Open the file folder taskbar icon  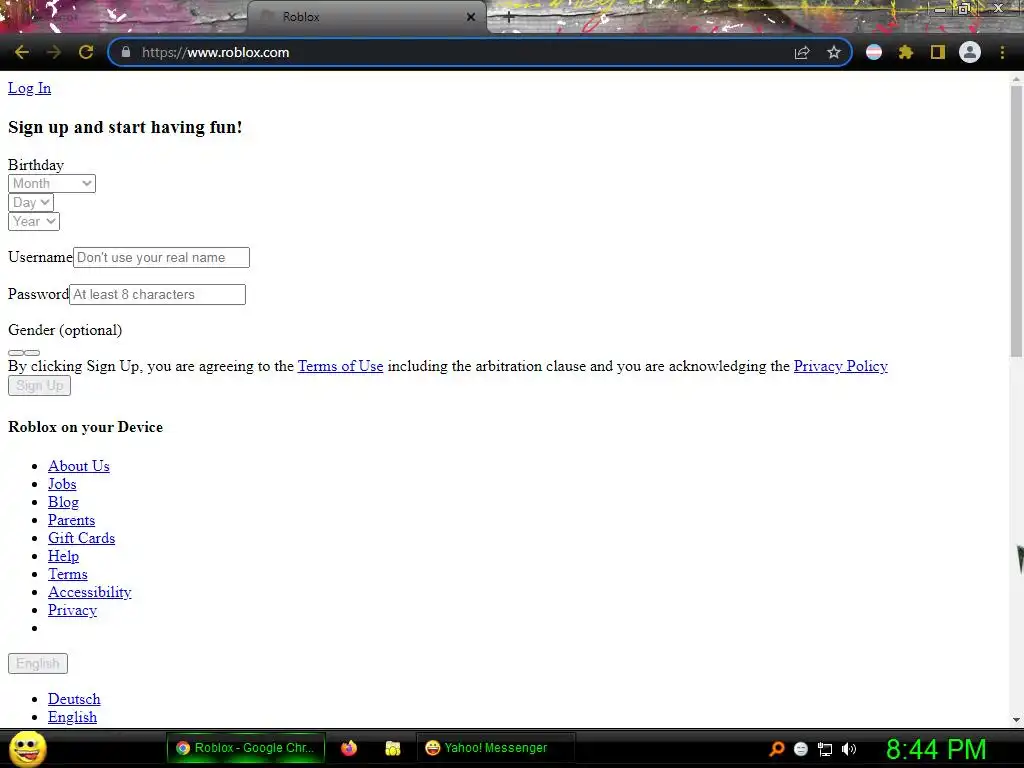392,748
